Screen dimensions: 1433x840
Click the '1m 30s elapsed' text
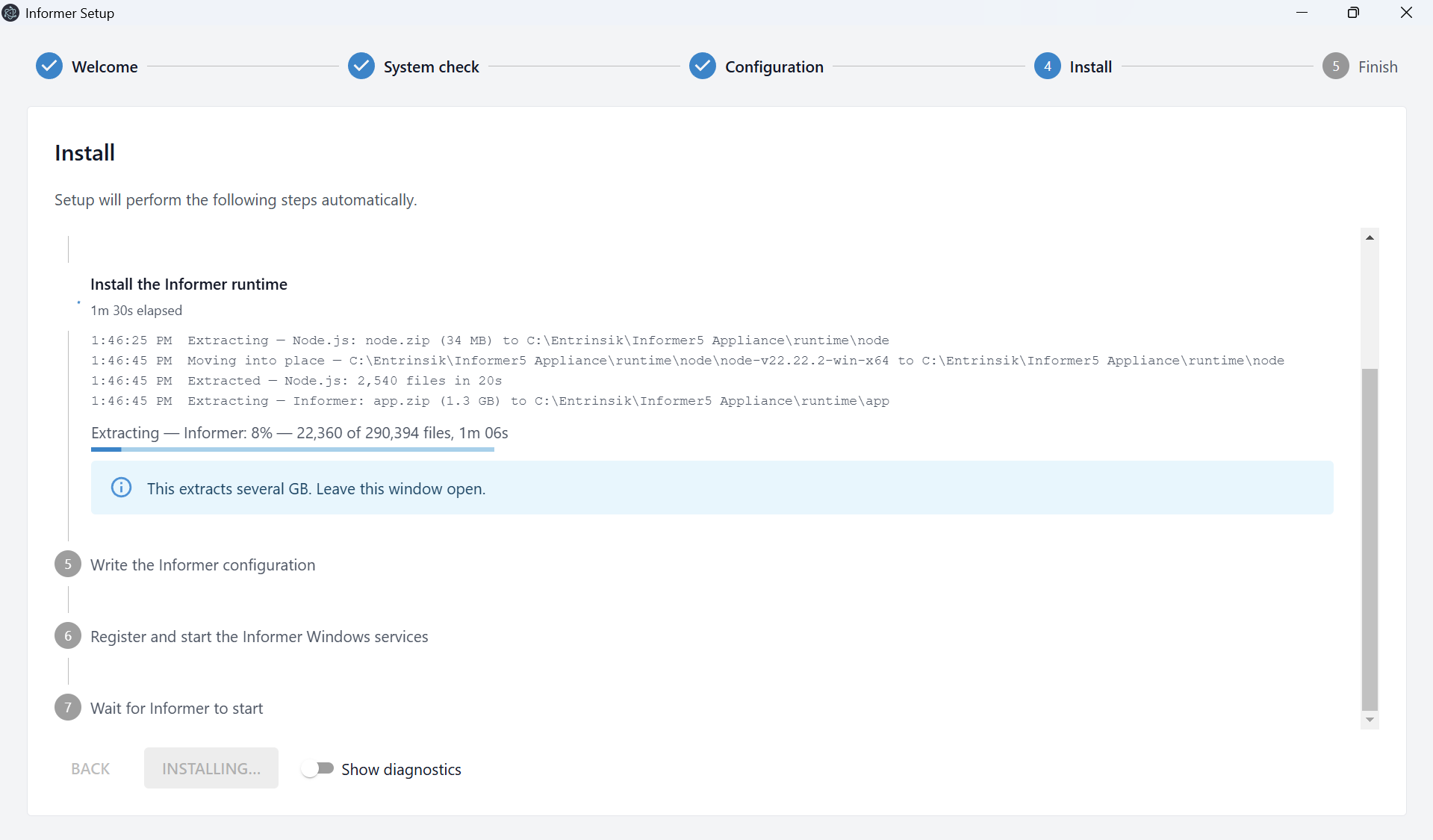coord(136,311)
